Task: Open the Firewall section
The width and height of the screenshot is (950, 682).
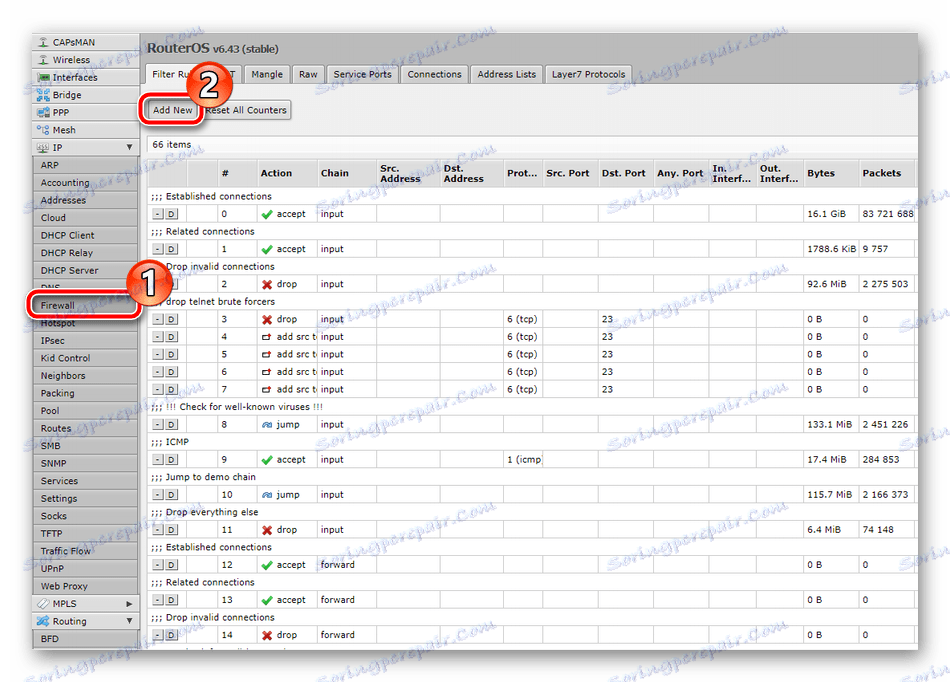Action: pos(85,306)
